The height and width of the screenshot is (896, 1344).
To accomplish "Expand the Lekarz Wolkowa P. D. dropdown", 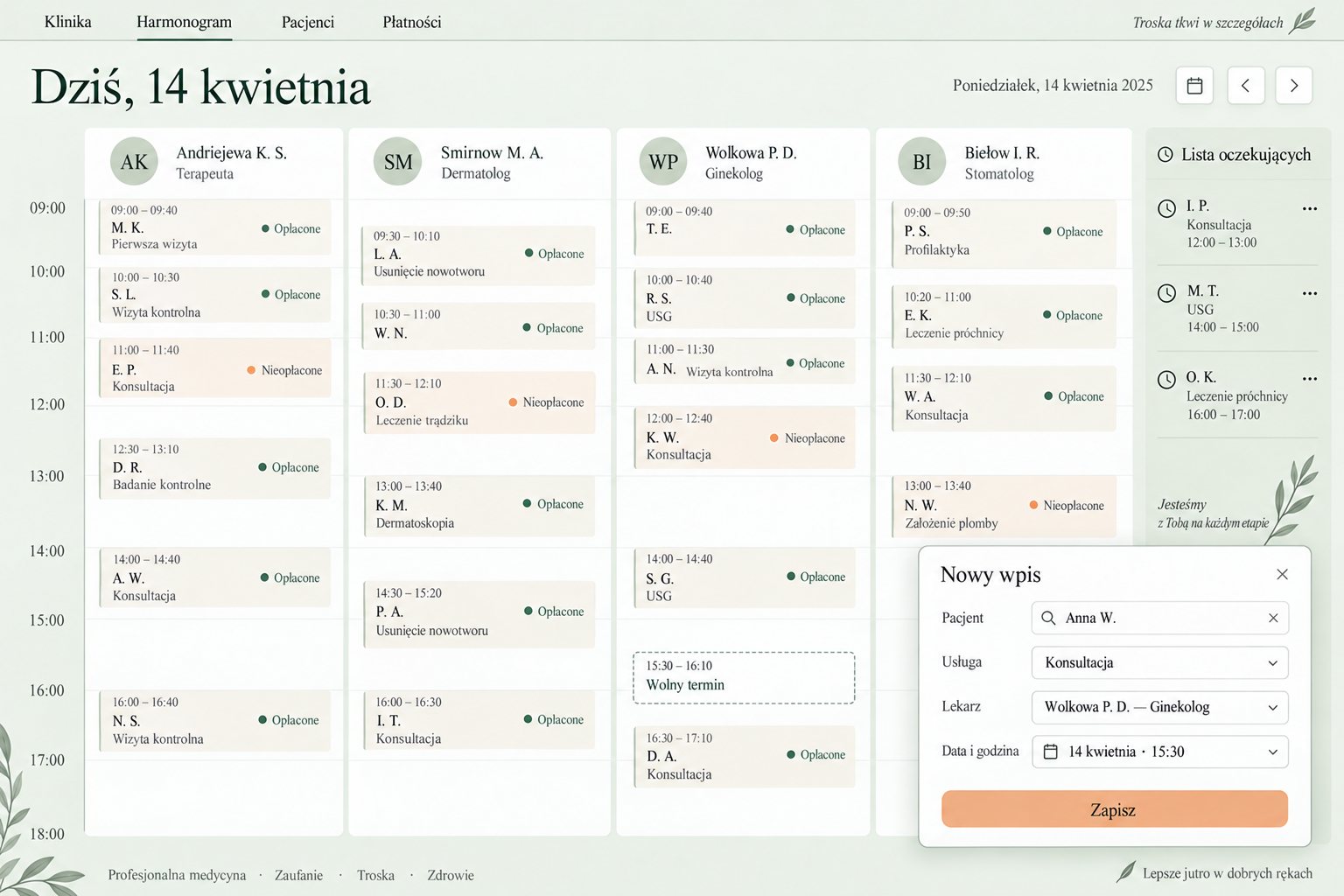I will (x=1159, y=707).
